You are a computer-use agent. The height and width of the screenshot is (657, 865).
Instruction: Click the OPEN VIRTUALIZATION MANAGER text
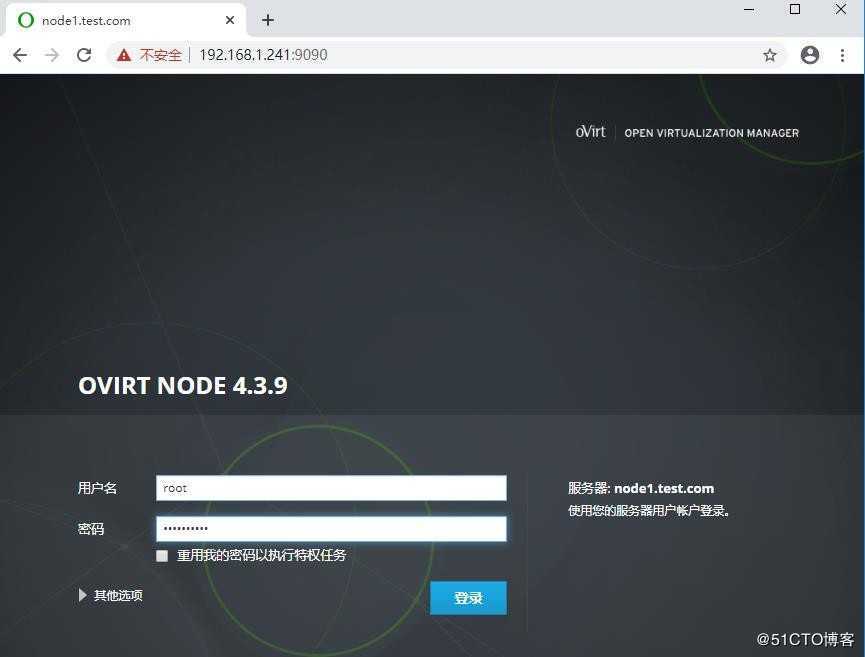(x=711, y=133)
